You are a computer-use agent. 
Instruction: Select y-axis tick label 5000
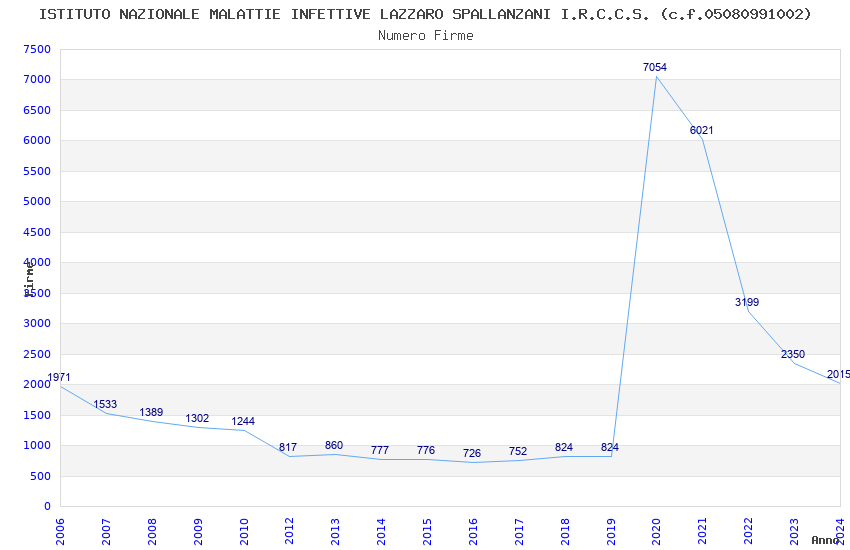(37, 202)
